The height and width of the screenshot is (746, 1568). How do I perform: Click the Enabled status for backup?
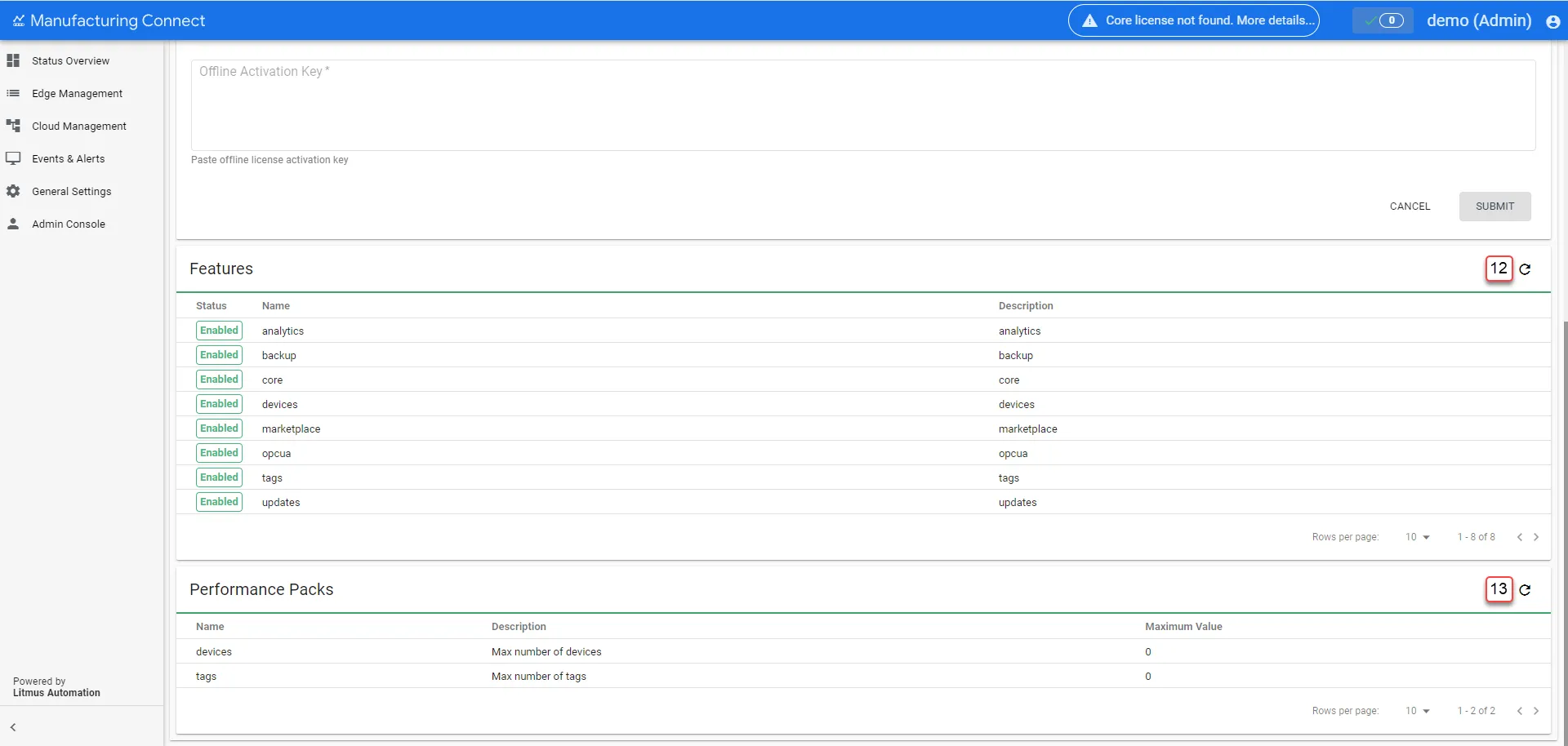tap(219, 355)
